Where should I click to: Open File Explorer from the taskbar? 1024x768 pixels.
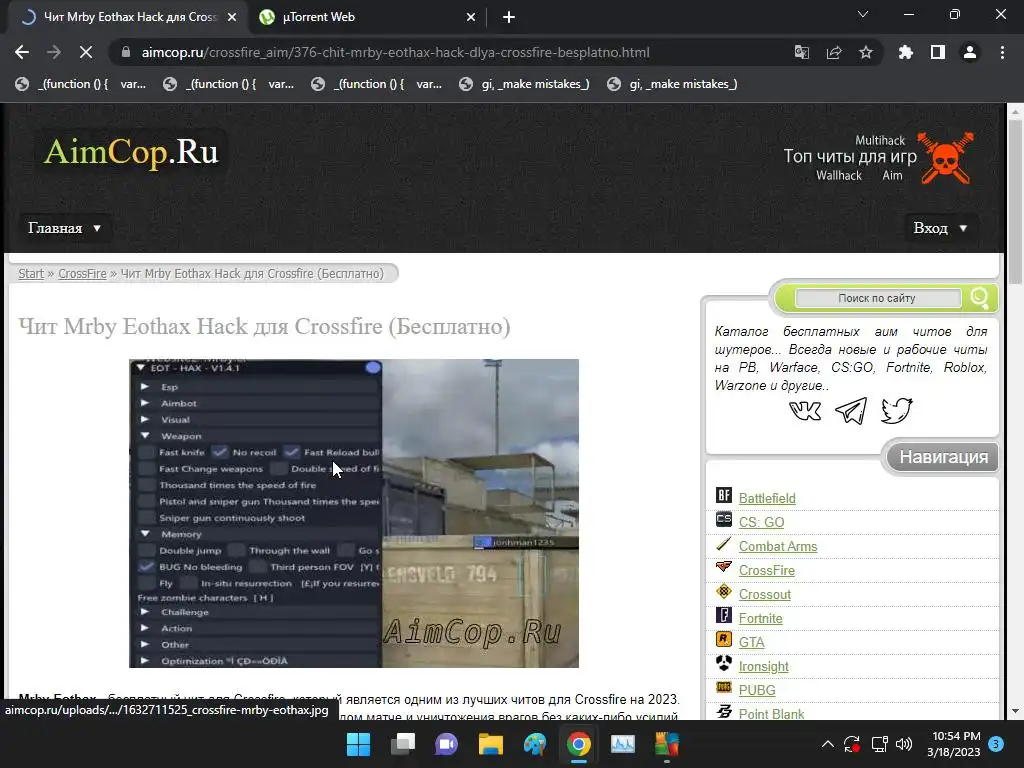tap(490, 744)
